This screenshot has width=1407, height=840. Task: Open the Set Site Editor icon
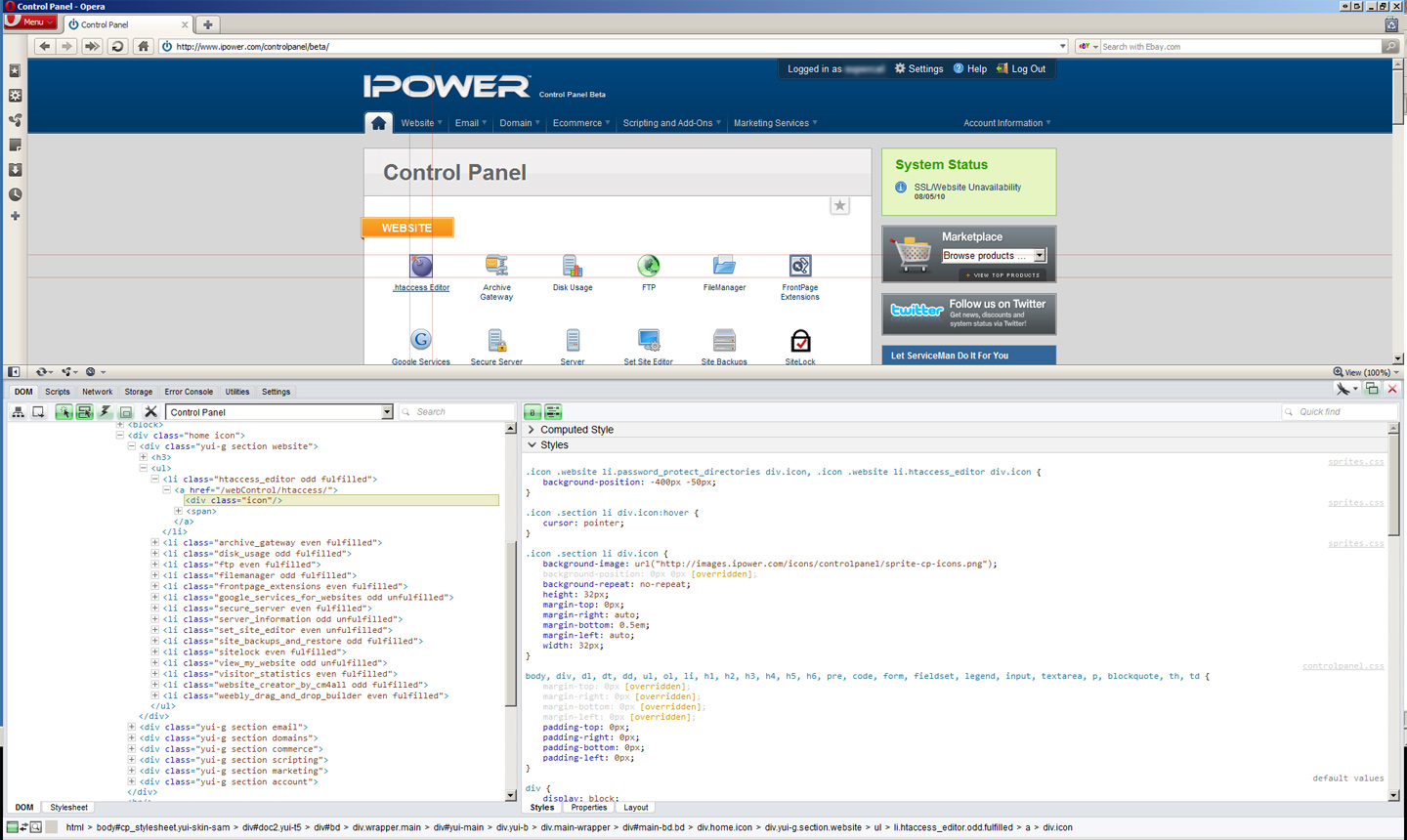(649, 340)
